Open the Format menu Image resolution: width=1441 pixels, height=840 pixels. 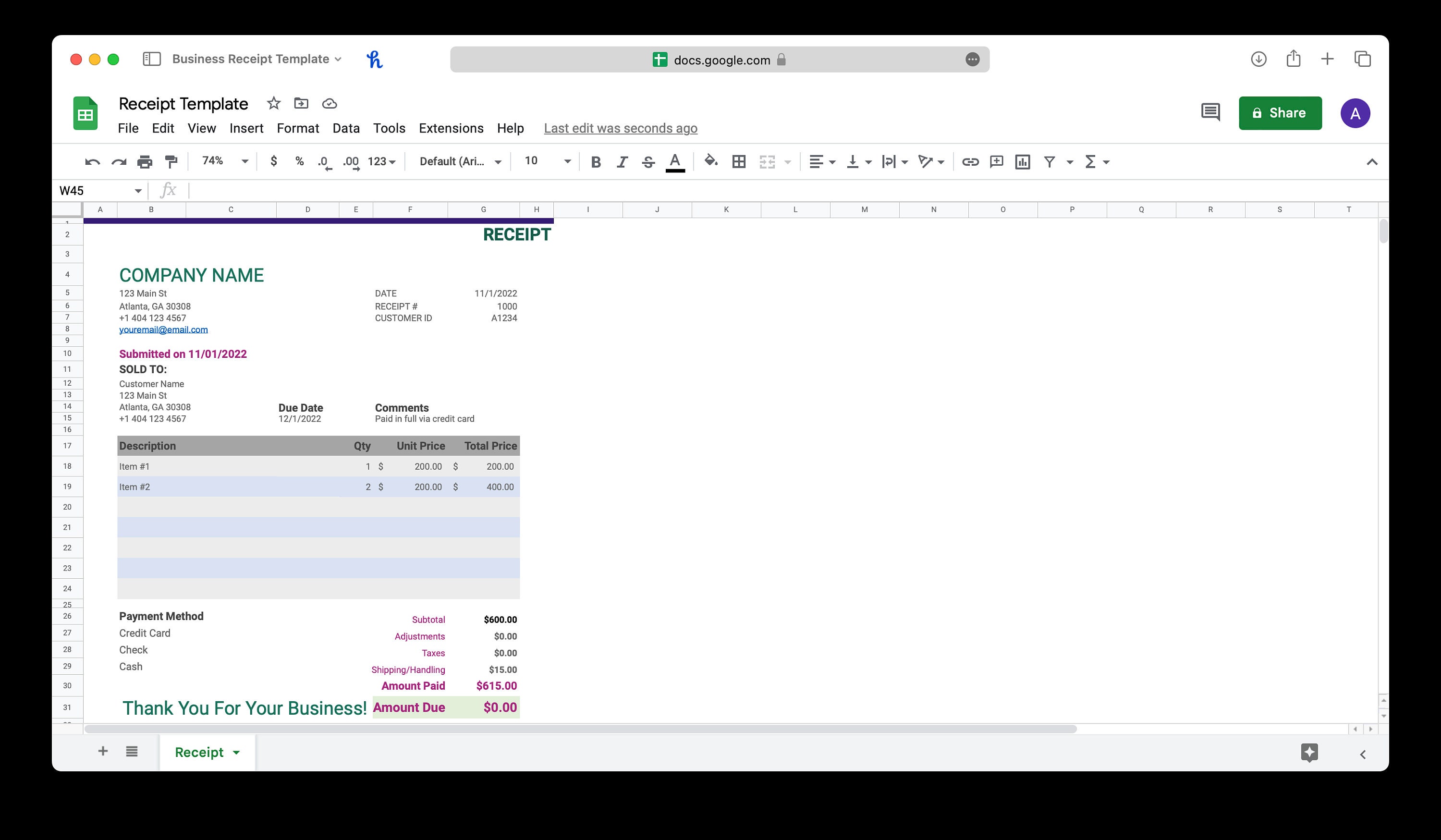pyautogui.click(x=298, y=128)
